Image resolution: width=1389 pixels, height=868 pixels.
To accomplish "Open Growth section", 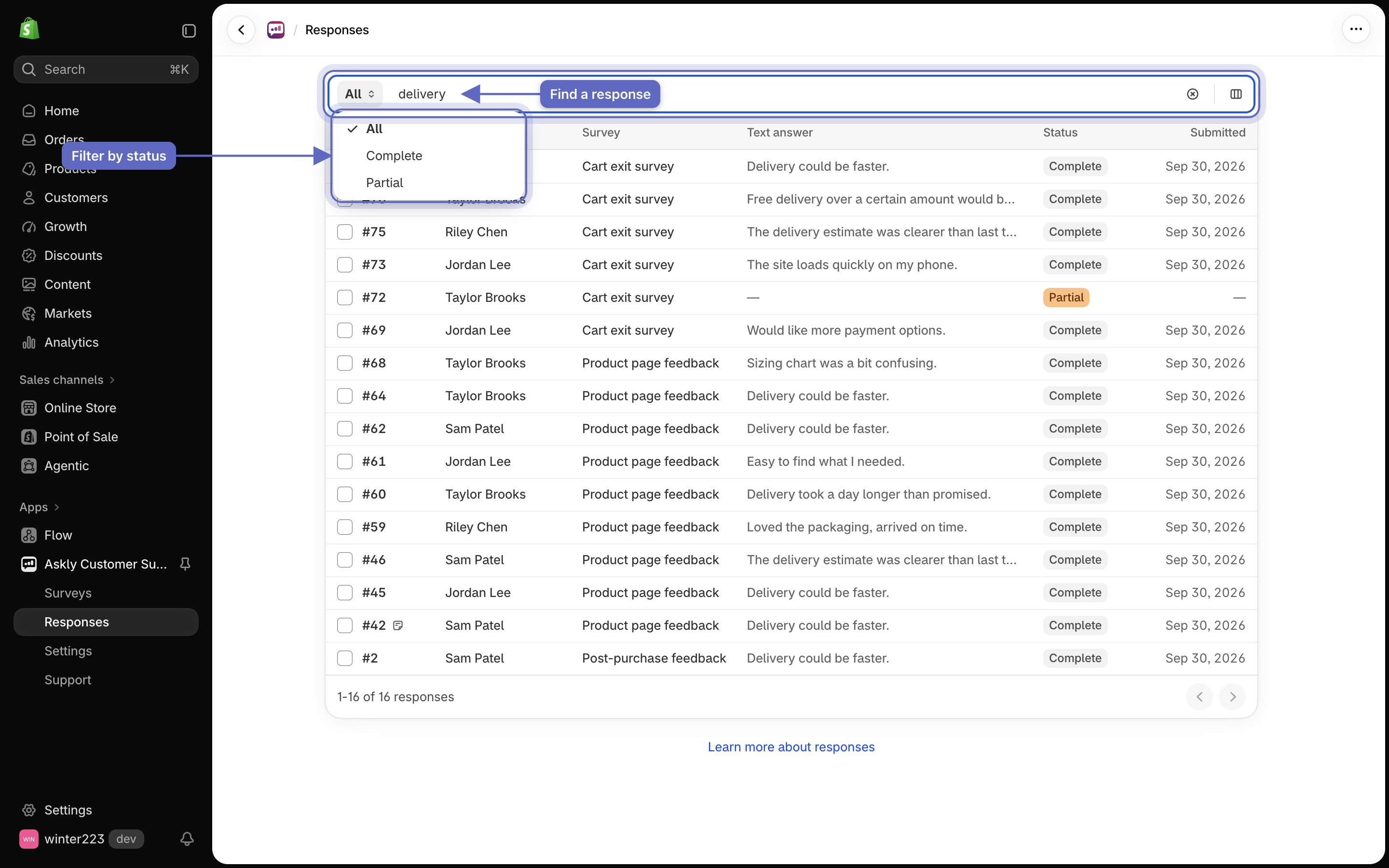I will pos(106,227).
